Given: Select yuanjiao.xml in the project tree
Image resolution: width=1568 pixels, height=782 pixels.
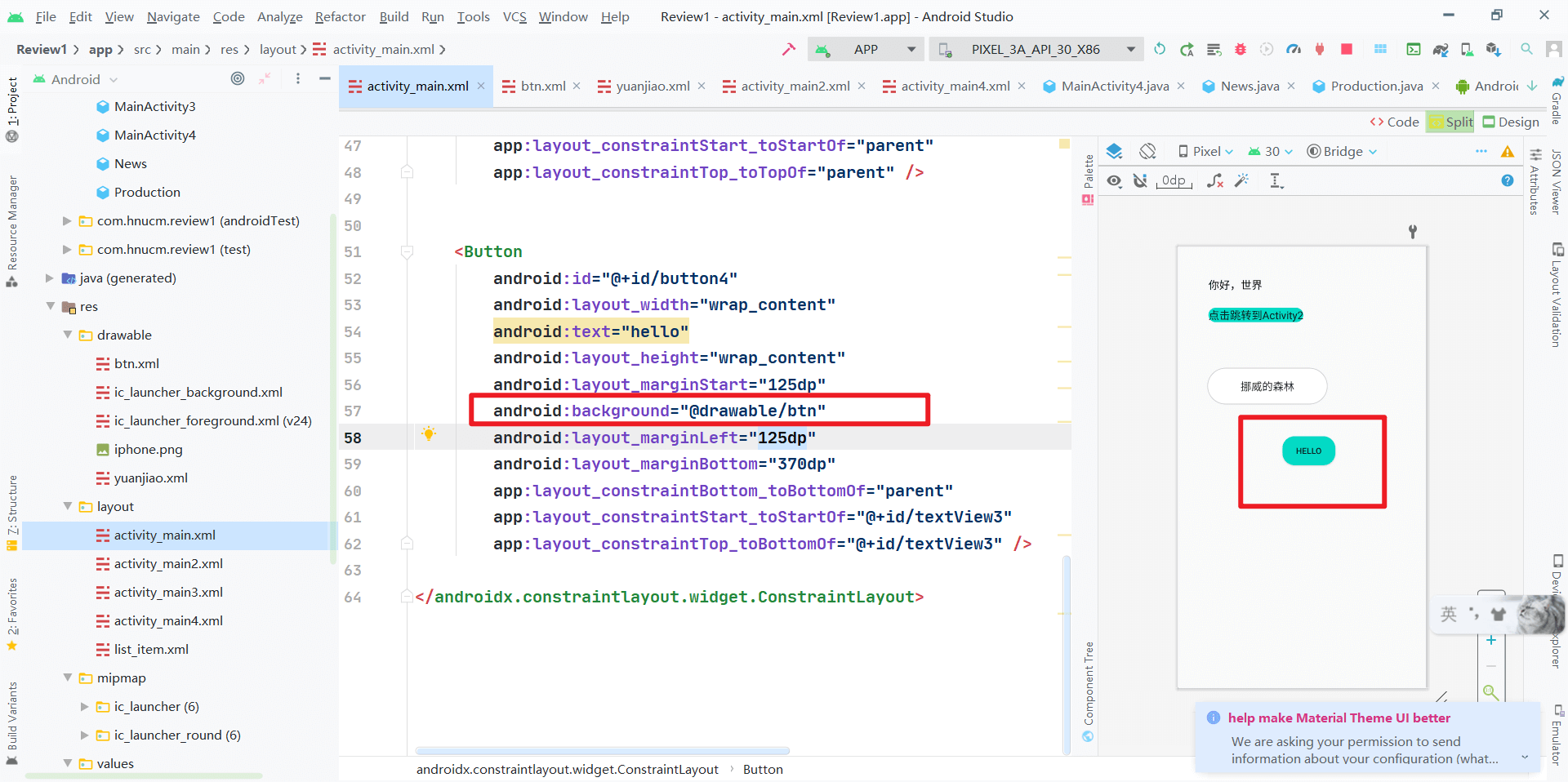Looking at the screenshot, I should point(150,478).
